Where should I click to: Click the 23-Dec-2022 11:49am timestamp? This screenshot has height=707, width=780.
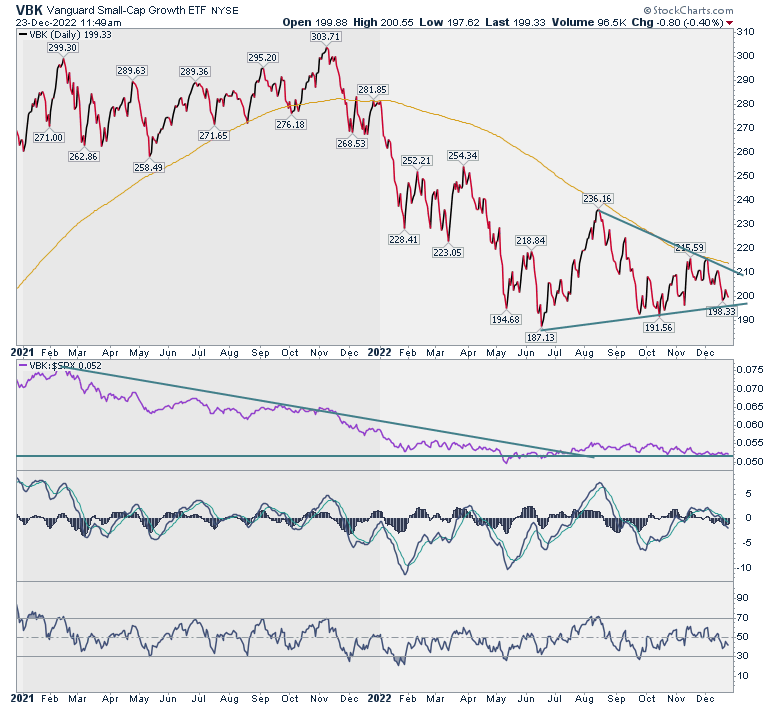(68, 22)
